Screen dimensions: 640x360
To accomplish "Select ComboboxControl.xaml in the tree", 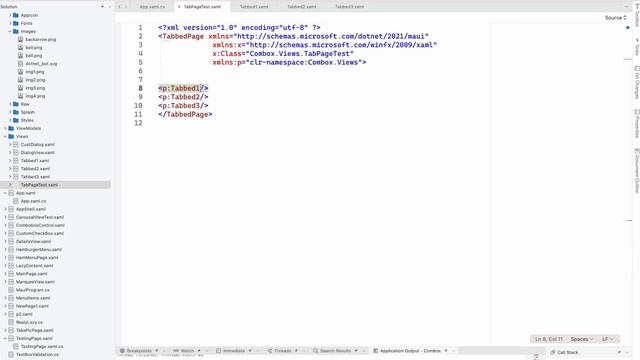I will click(40, 225).
